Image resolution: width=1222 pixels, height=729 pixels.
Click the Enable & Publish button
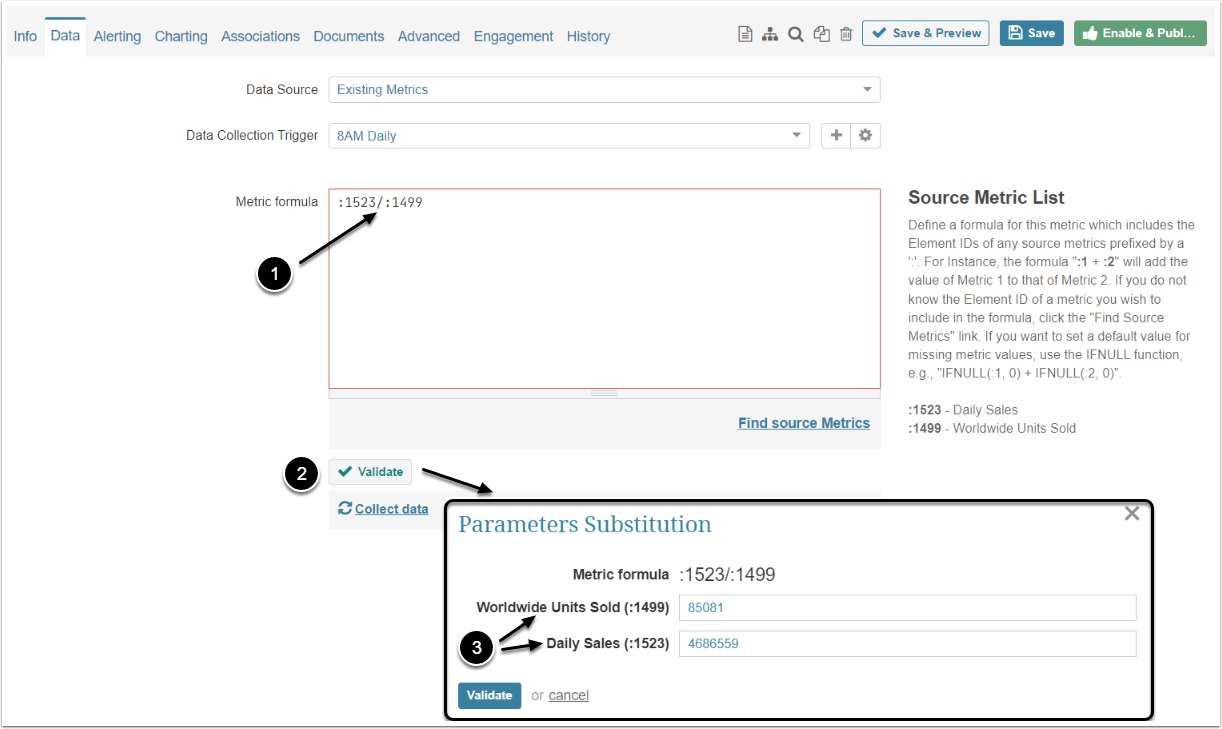(x=1140, y=33)
